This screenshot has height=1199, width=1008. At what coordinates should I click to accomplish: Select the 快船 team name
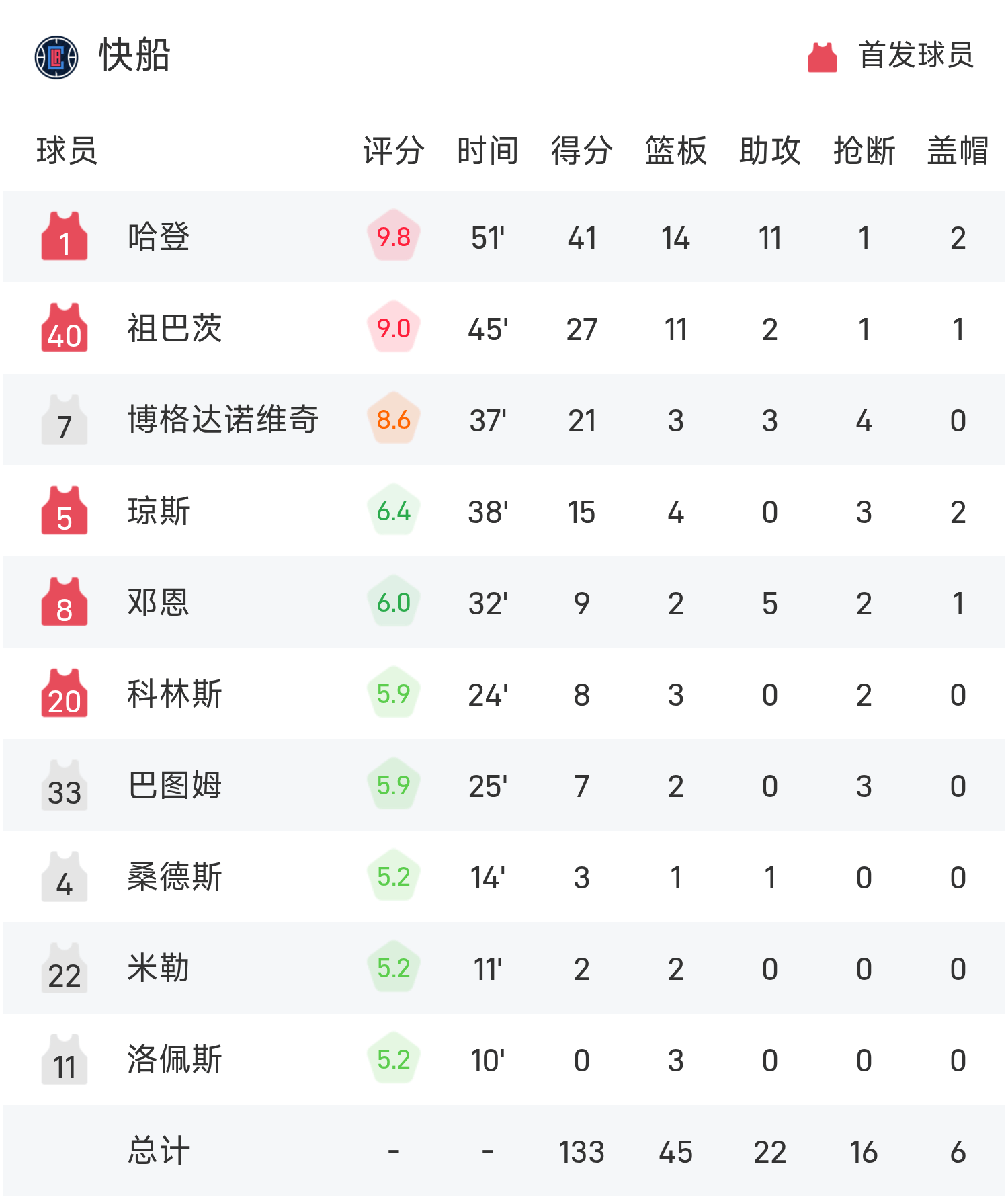click(x=134, y=55)
